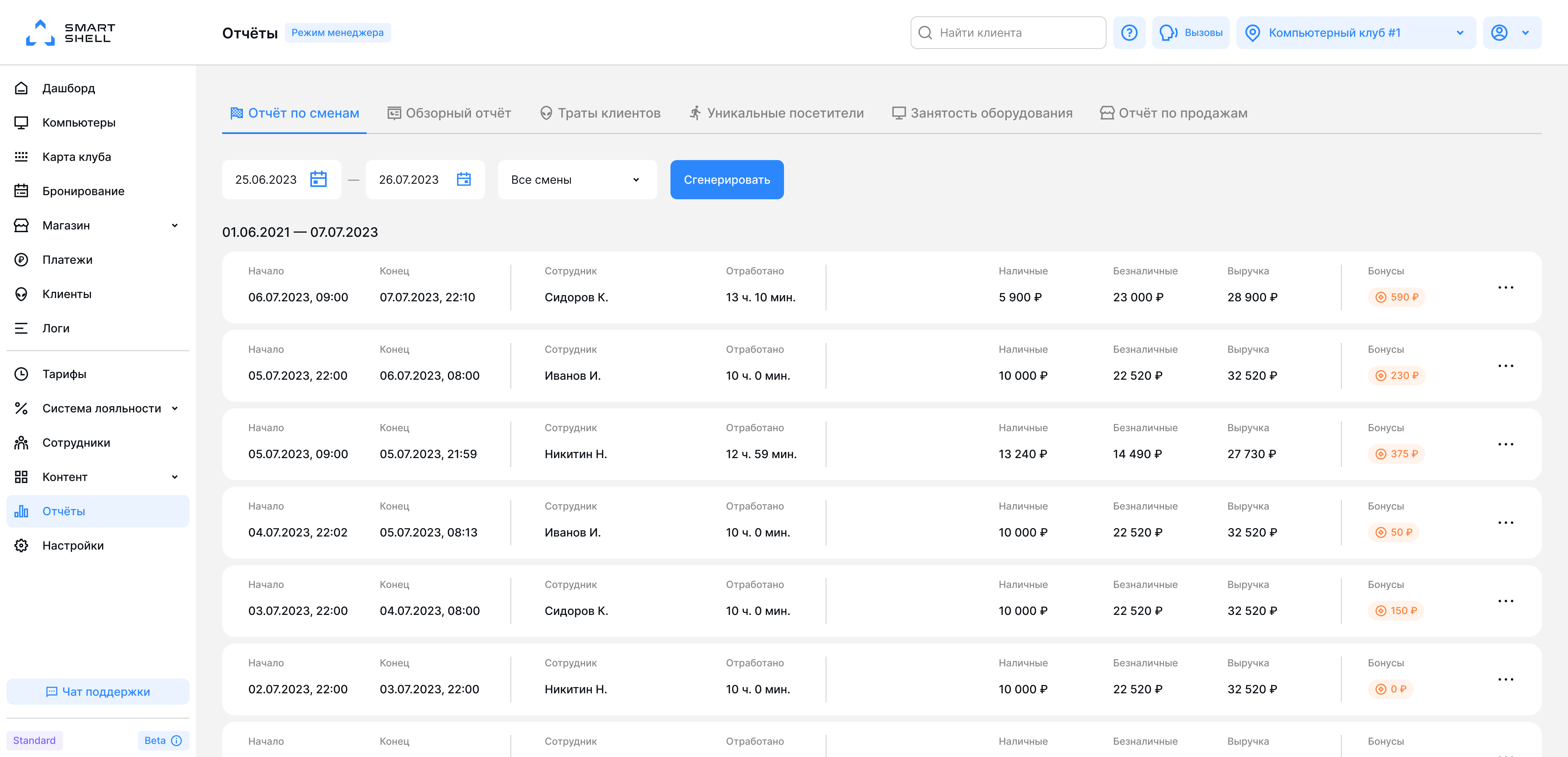Open the help question mark icon
1568x757 pixels.
pyautogui.click(x=1129, y=33)
